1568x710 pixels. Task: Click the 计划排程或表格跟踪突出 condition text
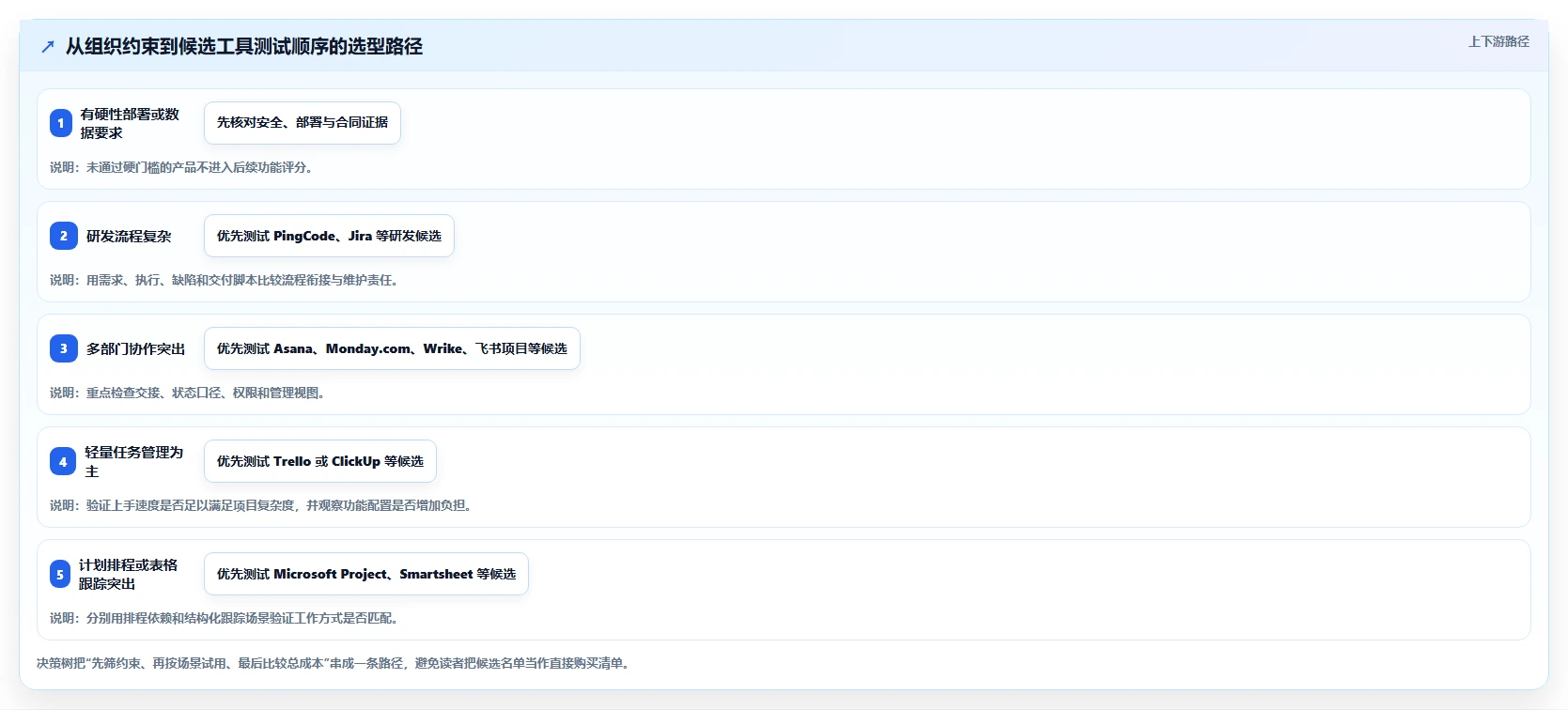pyautogui.click(x=128, y=574)
